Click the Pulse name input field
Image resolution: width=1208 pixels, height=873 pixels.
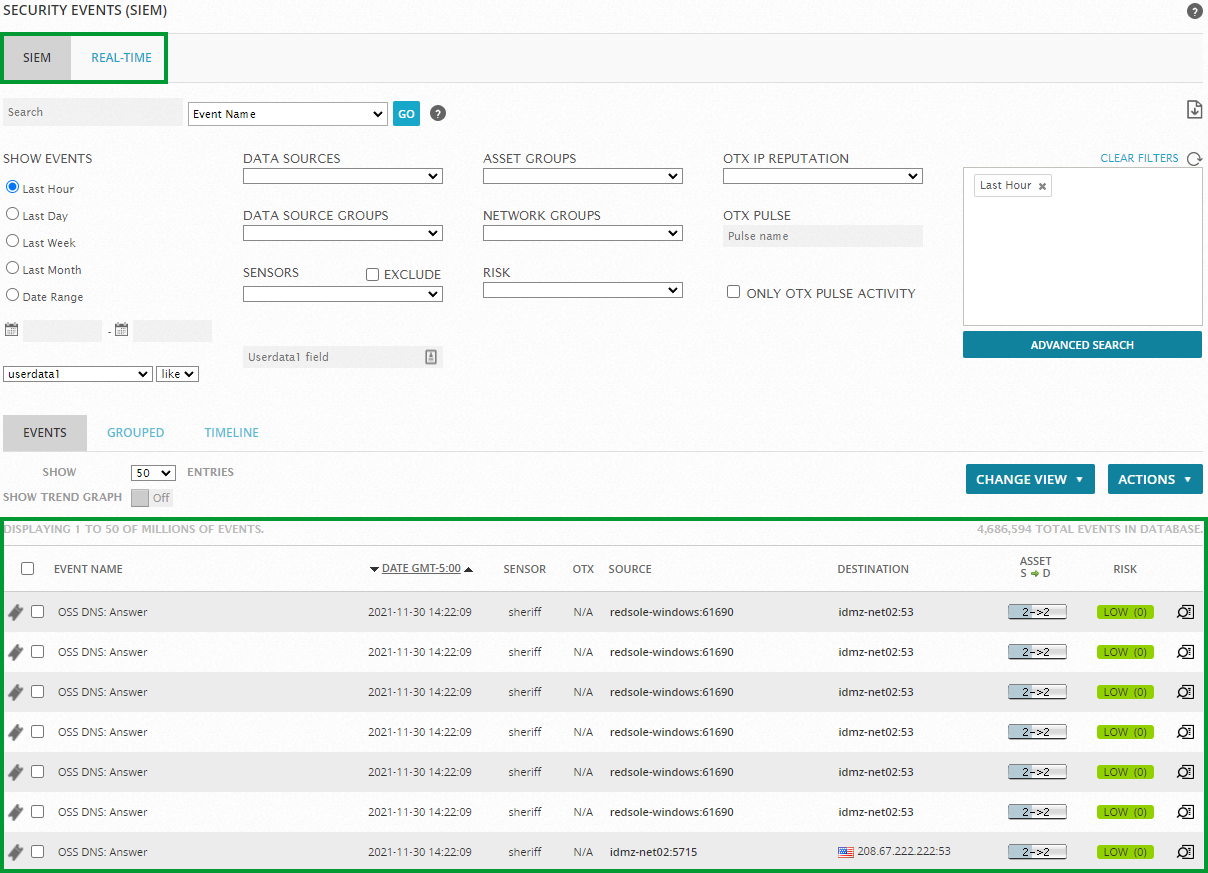pos(823,236)
